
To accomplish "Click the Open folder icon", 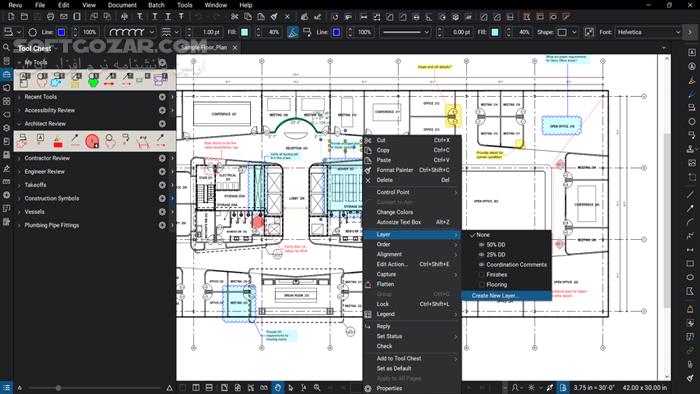I will 25,17.
